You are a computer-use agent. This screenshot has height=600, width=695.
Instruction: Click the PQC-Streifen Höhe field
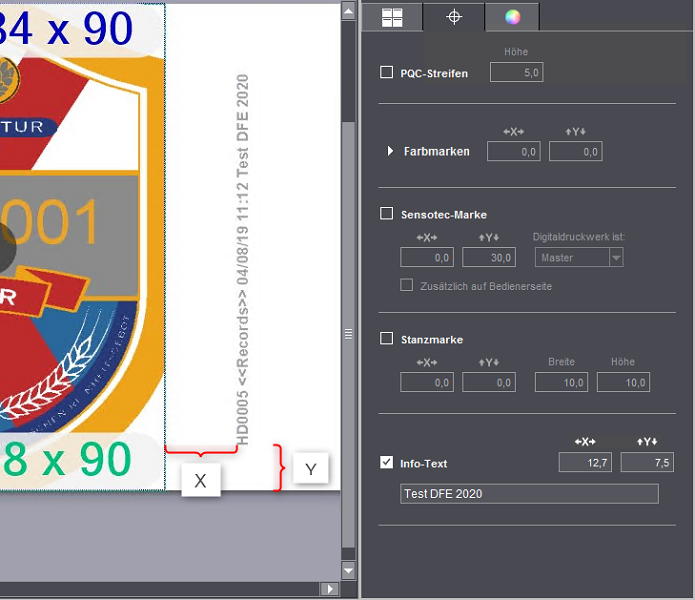click(x=516, y=72)
